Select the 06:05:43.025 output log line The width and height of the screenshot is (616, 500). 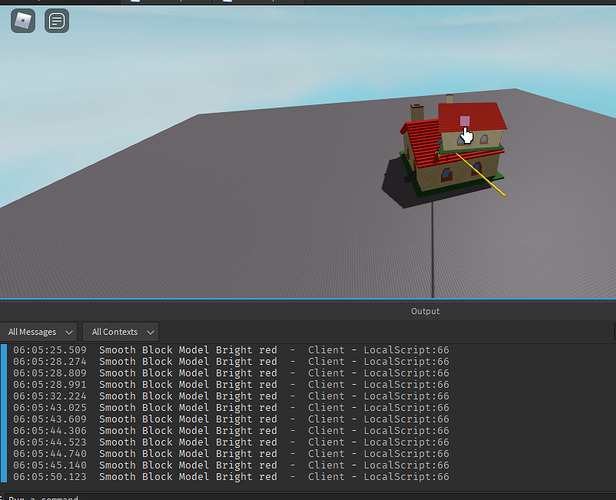coord(231,408)
